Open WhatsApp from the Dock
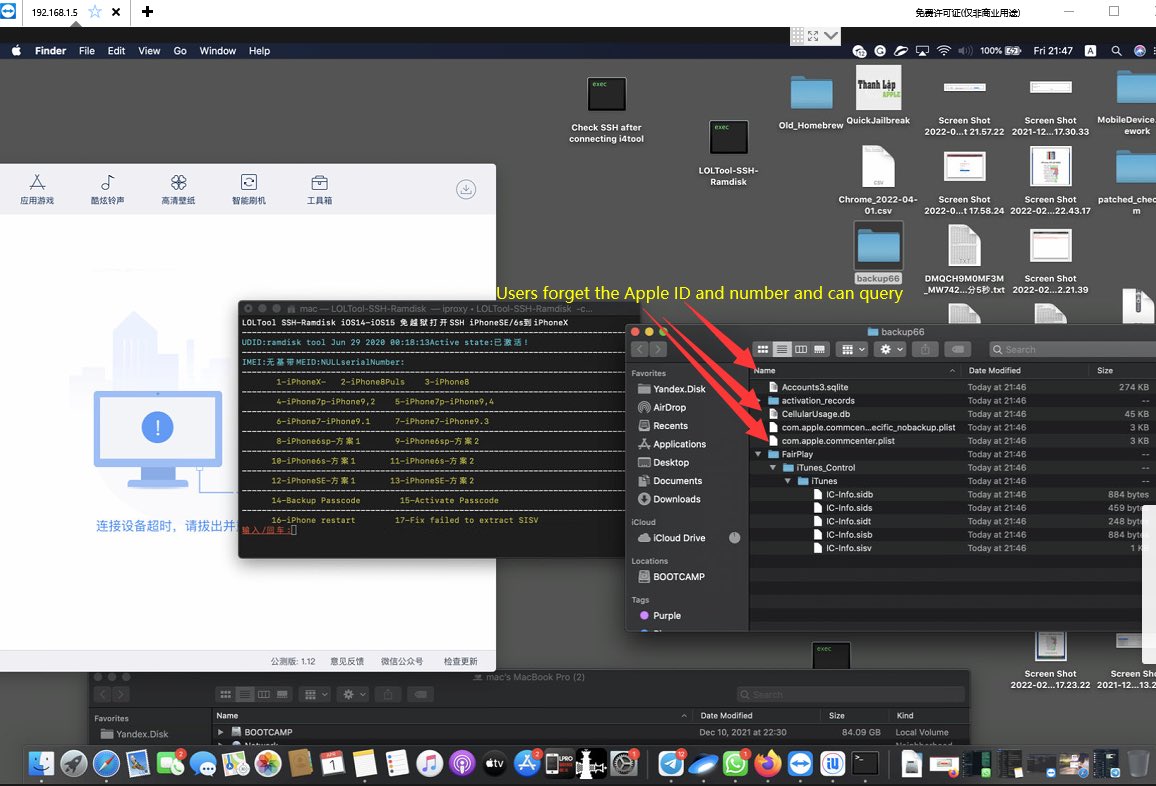The height and width of the screenshot is (786, 1156). 735,764
